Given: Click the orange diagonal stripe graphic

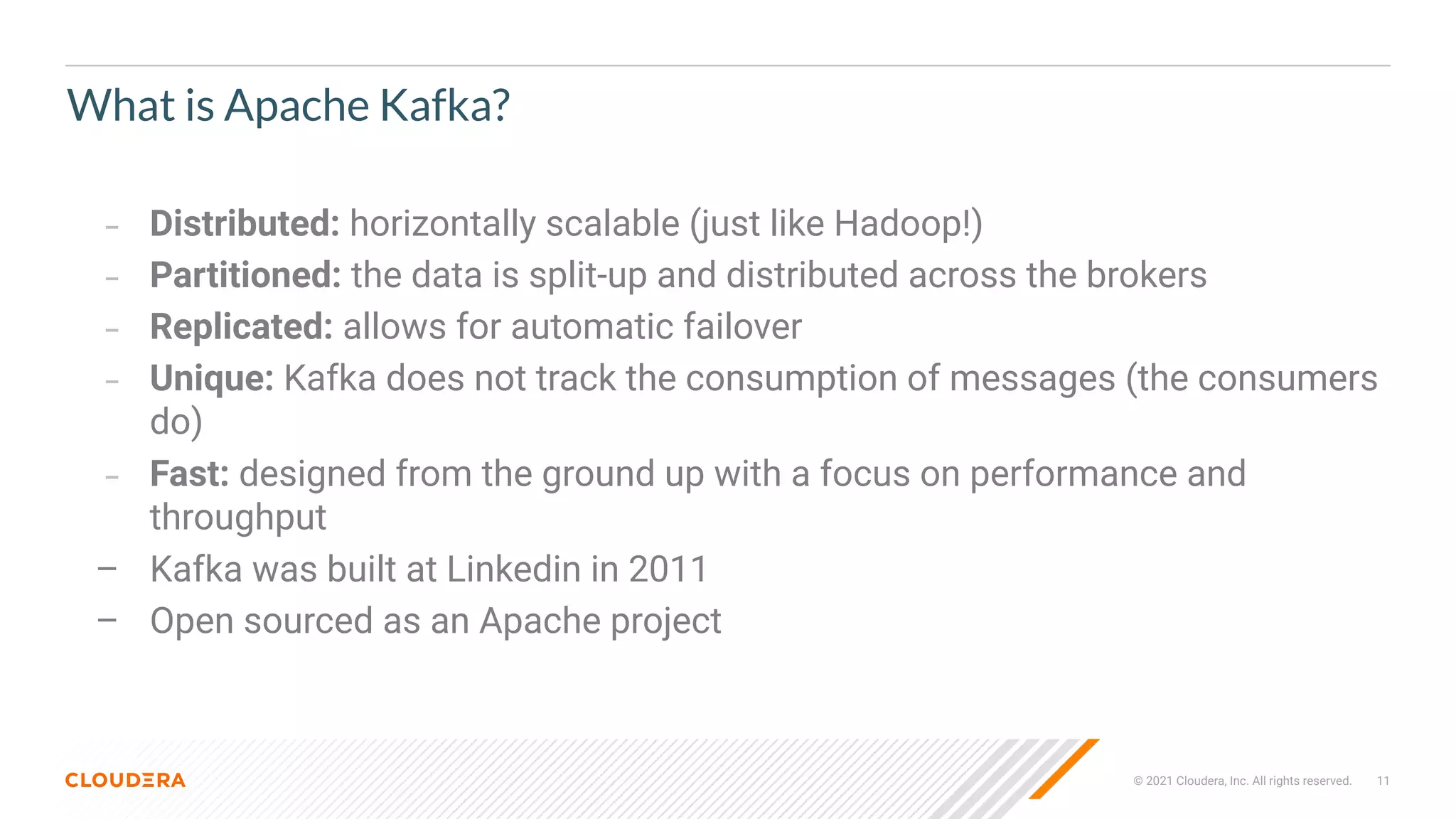Looking at the screenshot, I should (x=1064, y=768).
